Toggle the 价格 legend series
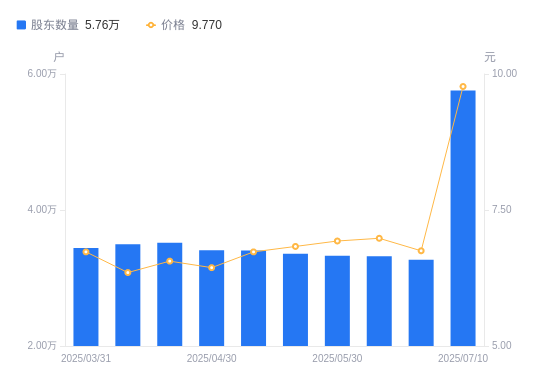The height and width of the screenshot is (381, 550). pos(184,25)
